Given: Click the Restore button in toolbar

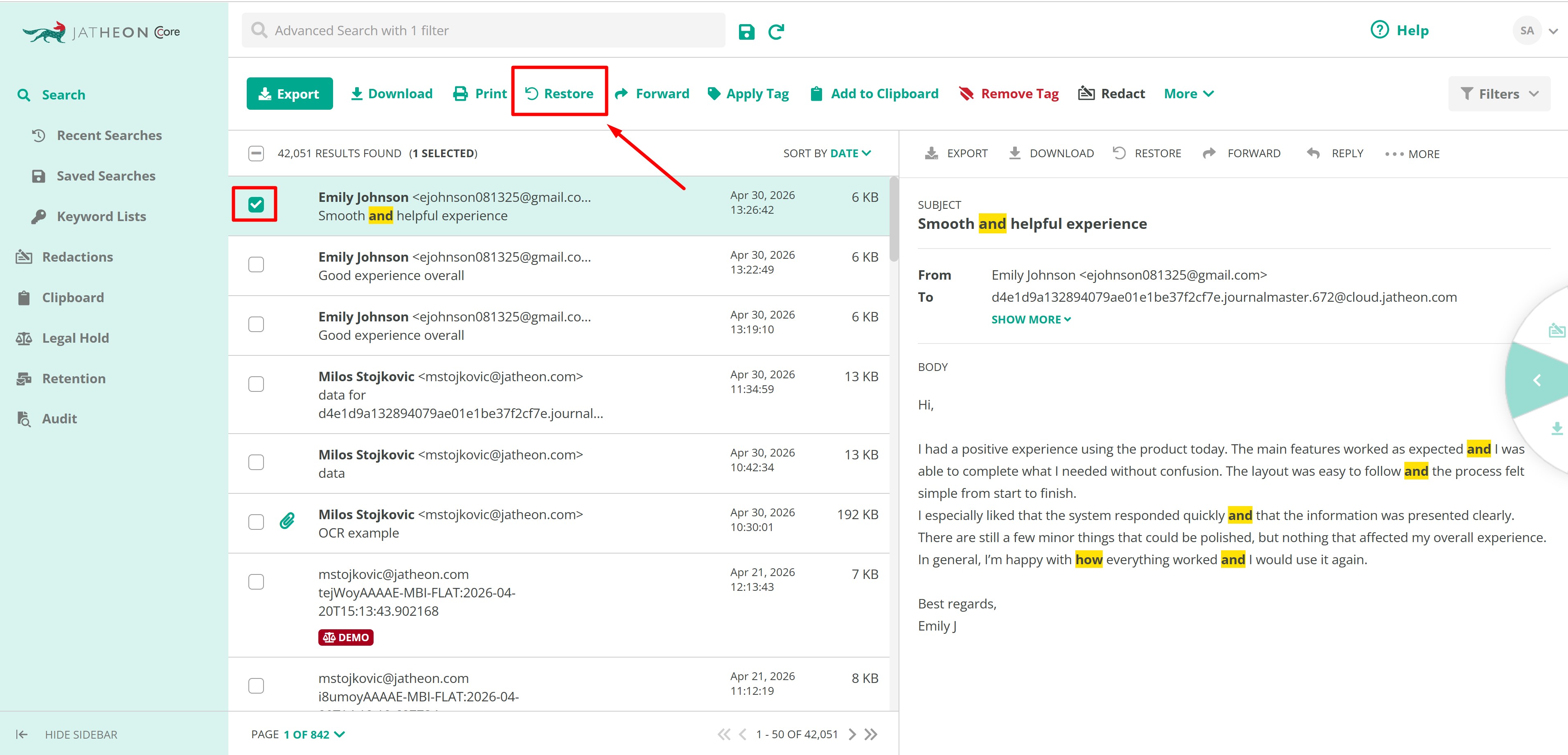Looking at the screenshot, I should [x=559, y=94].
